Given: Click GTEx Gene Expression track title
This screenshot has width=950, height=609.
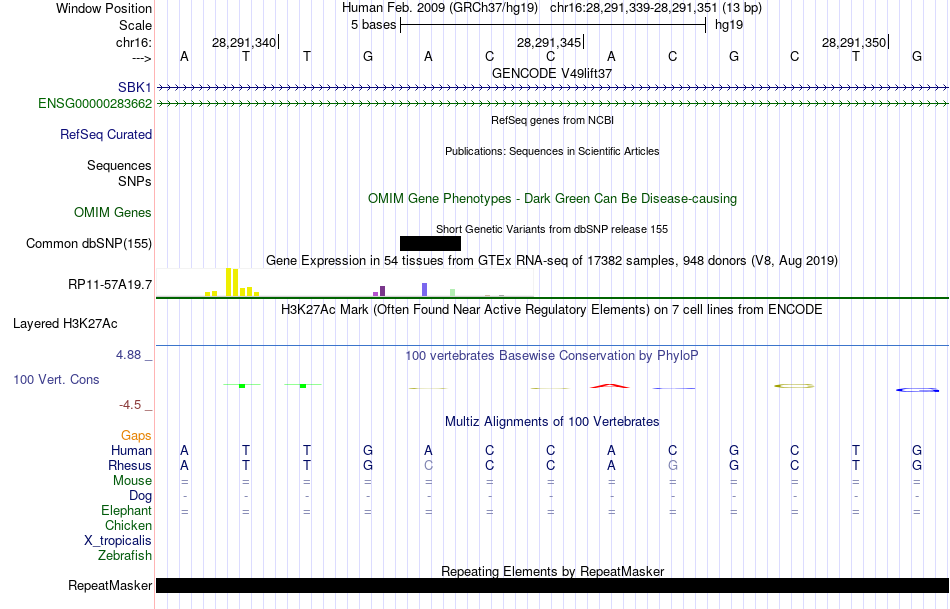Looking at the screenshot, I should 552,261.
